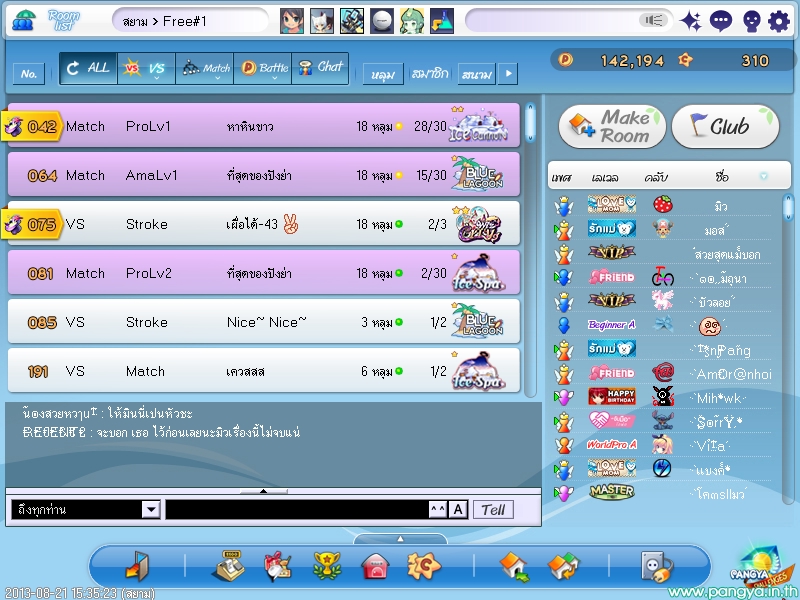
Task: Click the Tell send button
Action: tap(493, 509)
